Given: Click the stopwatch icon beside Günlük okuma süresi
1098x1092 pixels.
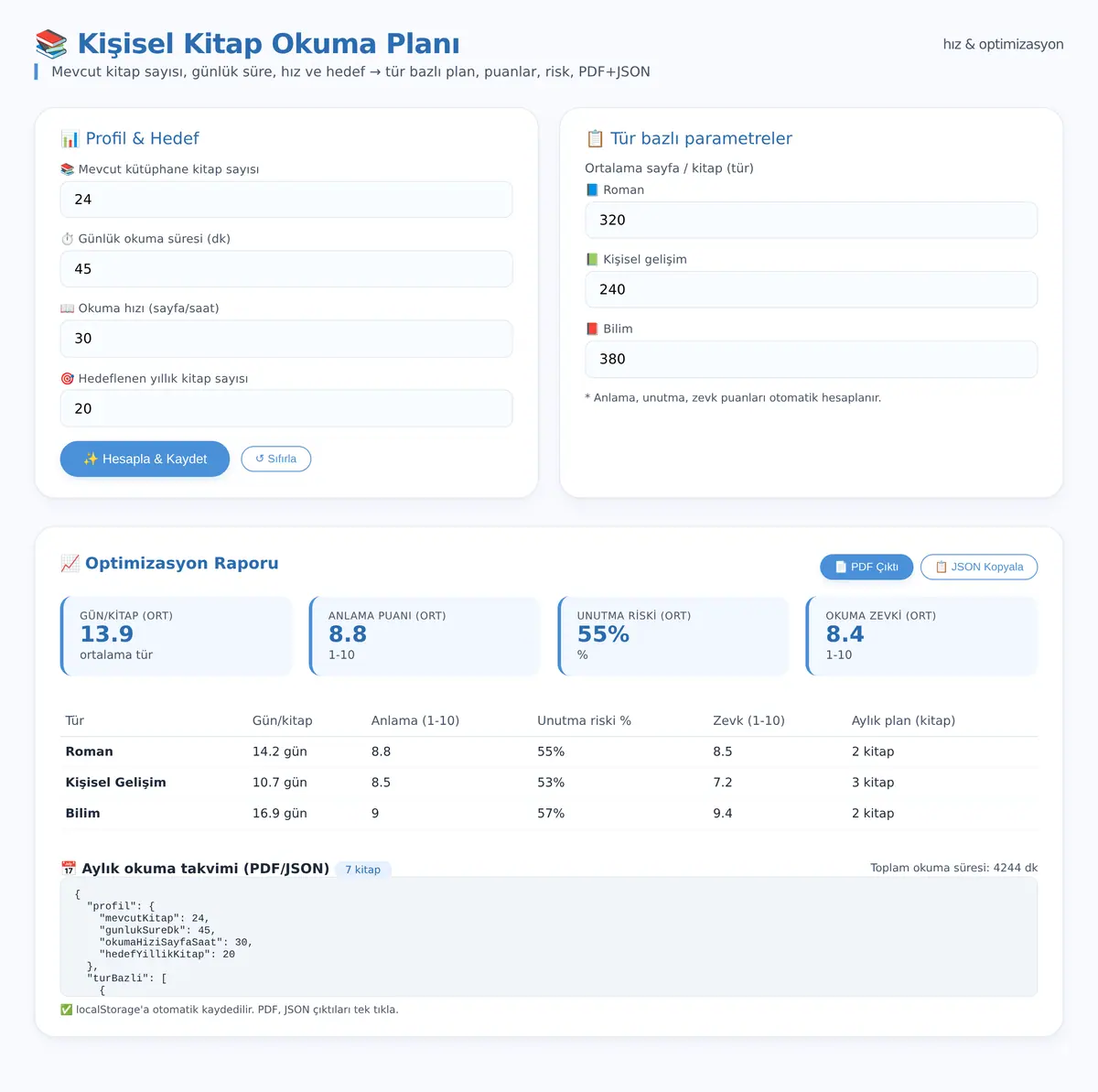Looking at the screenshot, I should pyautogui.click(x=67, y=239).
